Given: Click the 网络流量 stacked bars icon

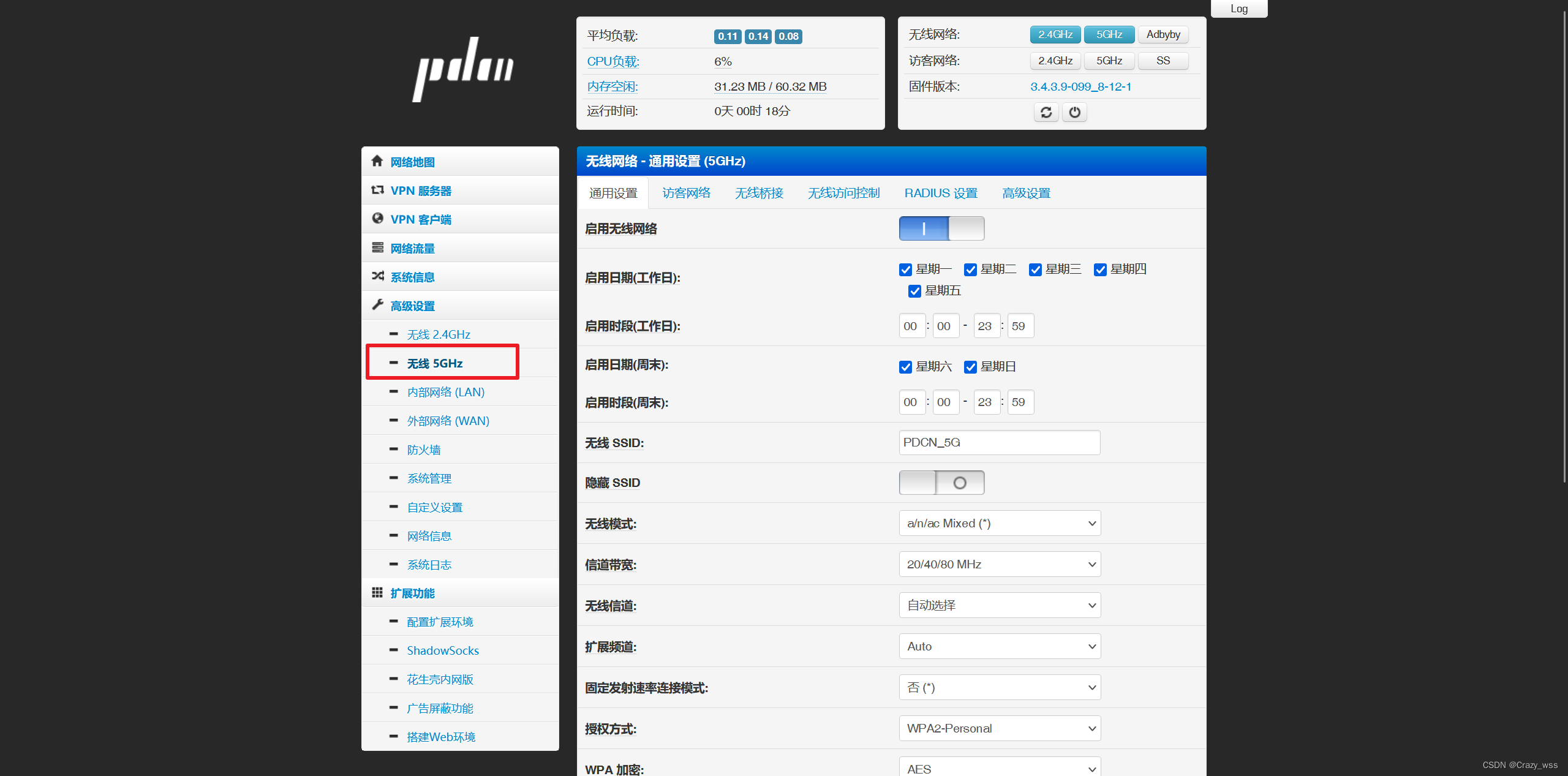Looking at the screenshot, I should [377, 247].
